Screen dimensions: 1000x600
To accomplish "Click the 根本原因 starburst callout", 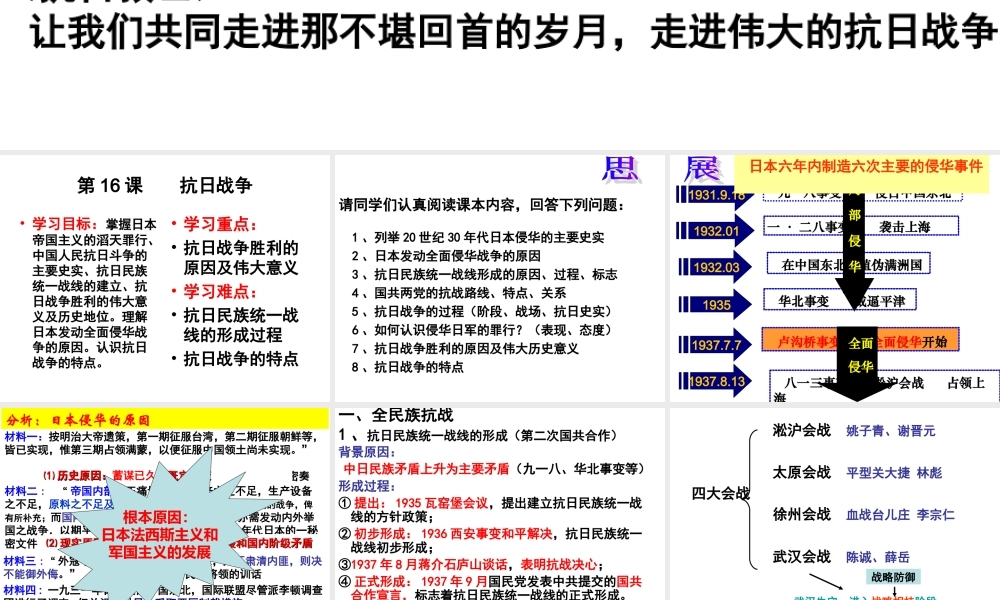I will pyautogui.click(x=159, y=532).
